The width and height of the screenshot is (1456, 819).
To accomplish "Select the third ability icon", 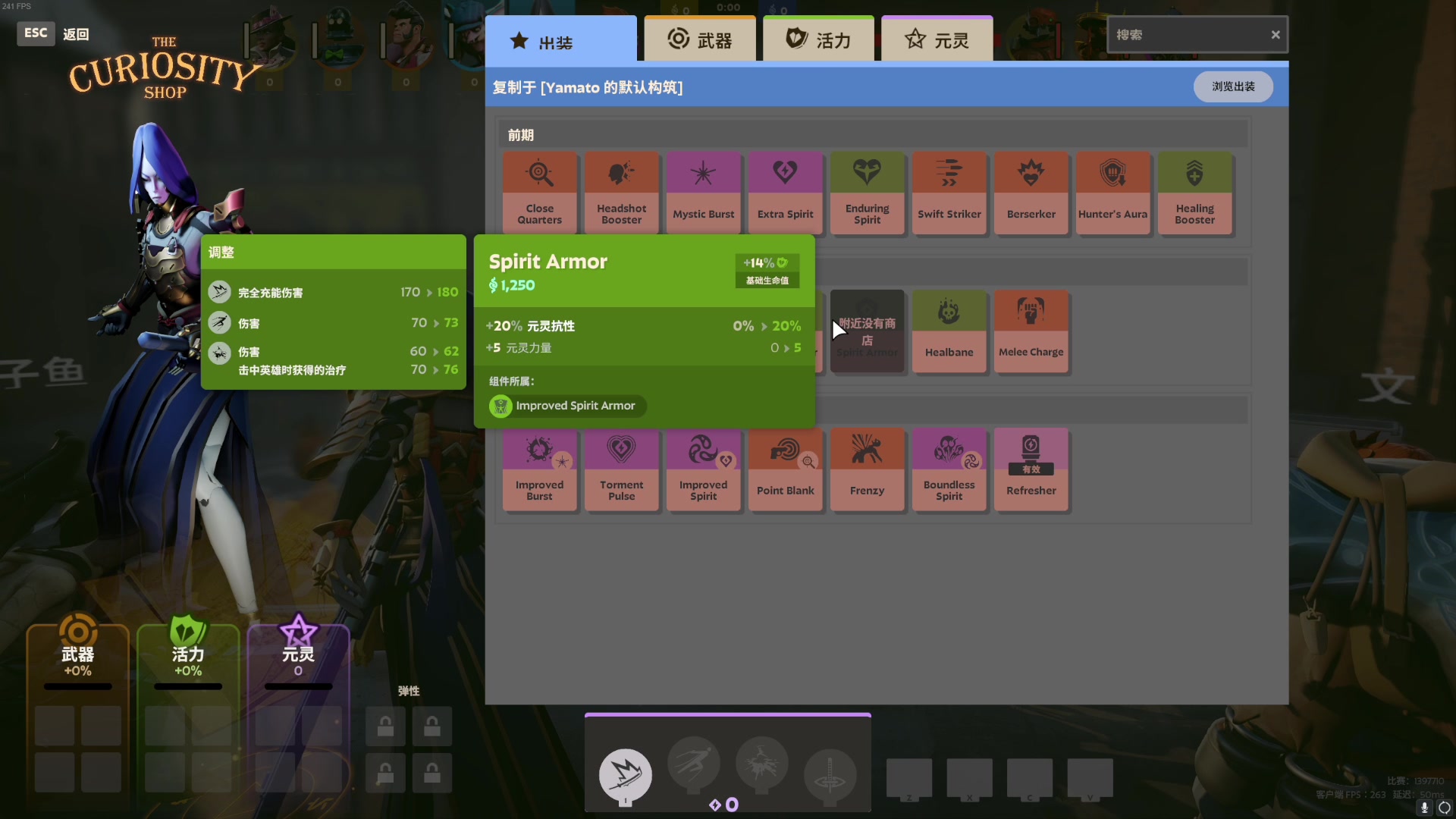I will click(761, 763).
